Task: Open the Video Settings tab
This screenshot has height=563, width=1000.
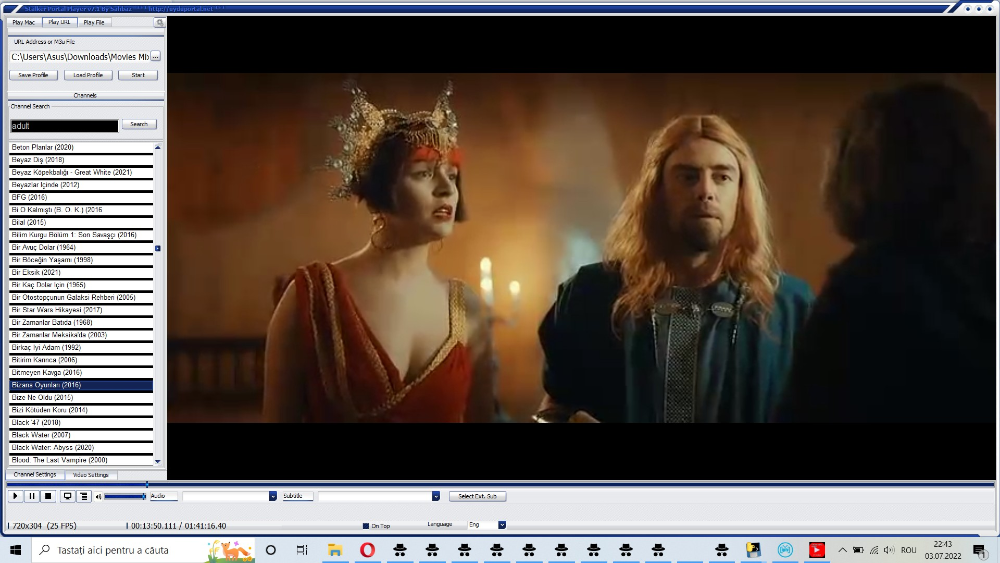Action: (91, 475)
